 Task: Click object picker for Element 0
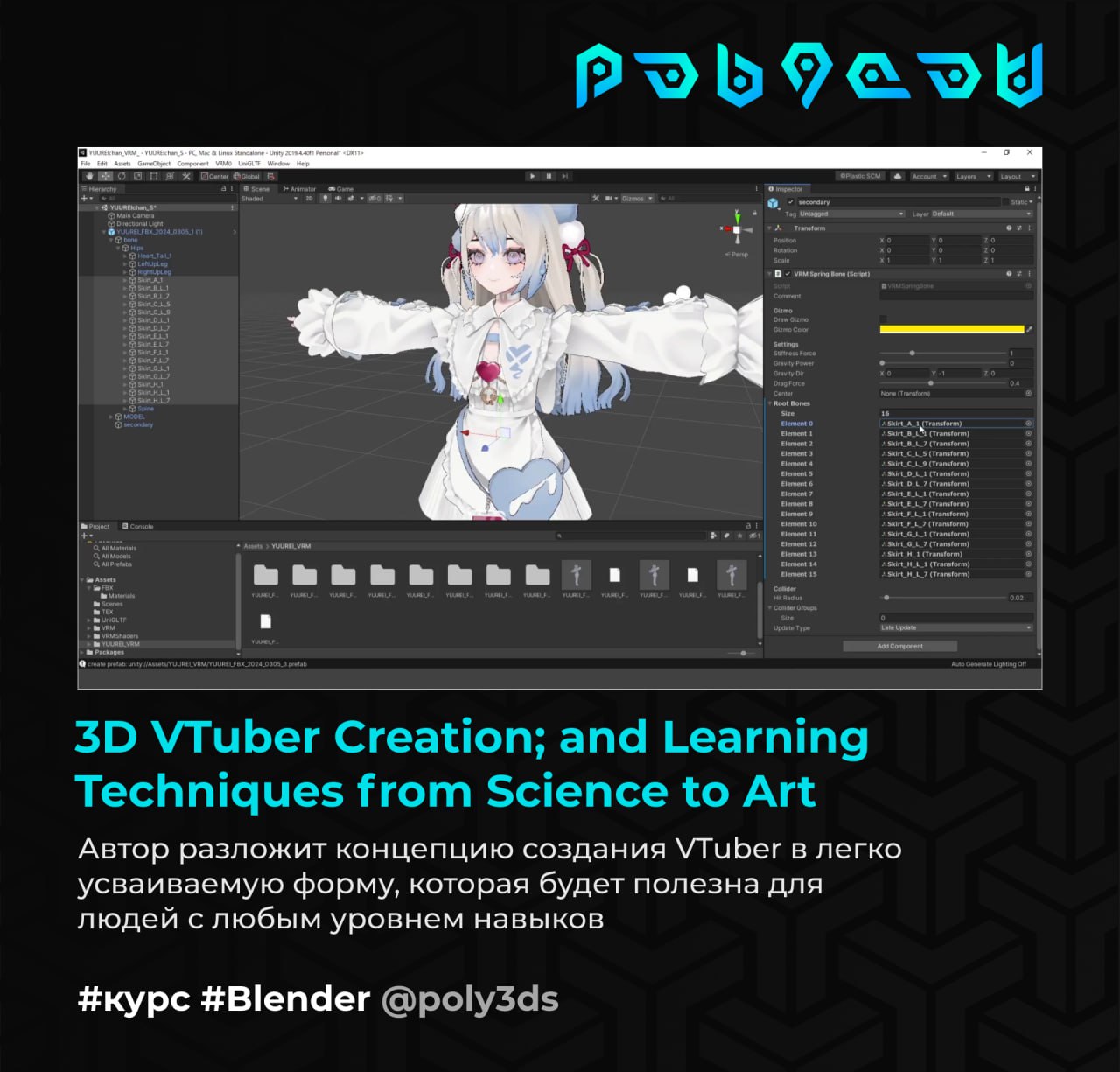(1029, 424)
